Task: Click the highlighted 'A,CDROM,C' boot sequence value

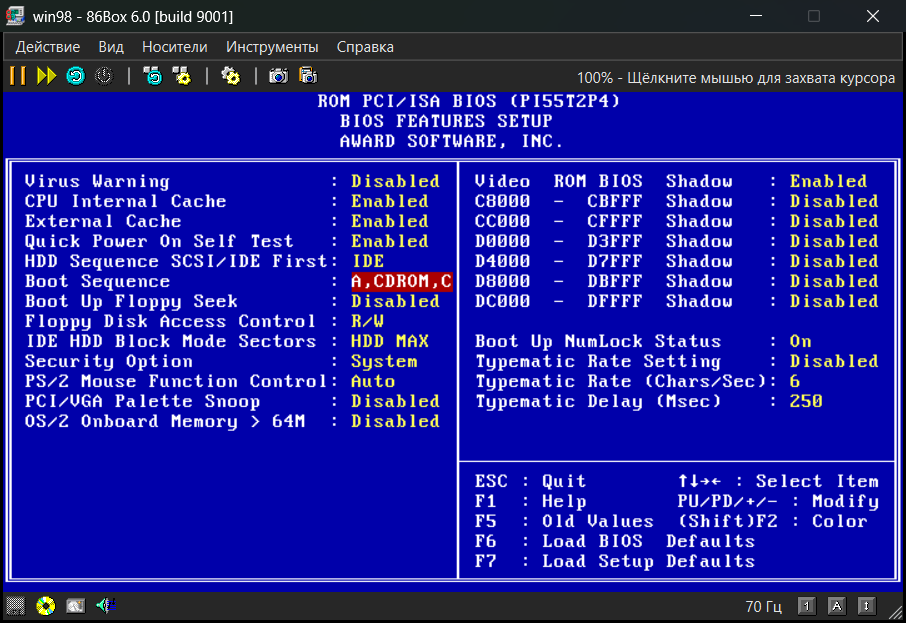Action: [402, 281]
